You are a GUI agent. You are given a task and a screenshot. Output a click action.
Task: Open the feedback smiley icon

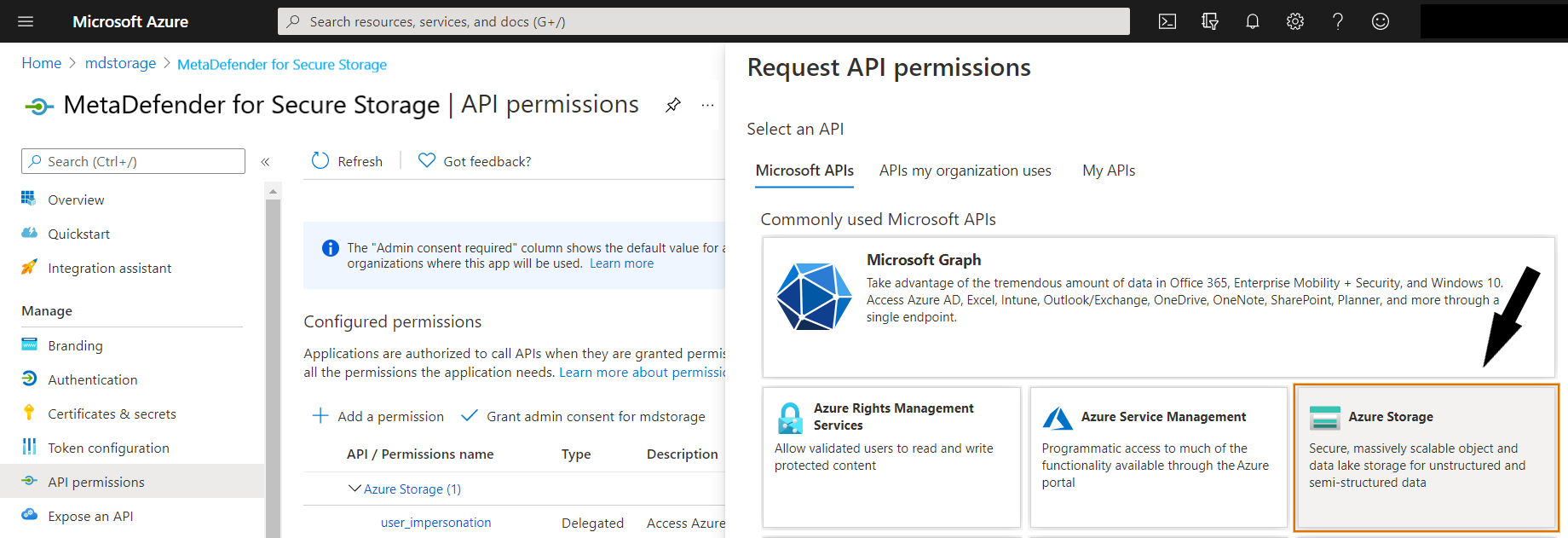pos(1381,21)
